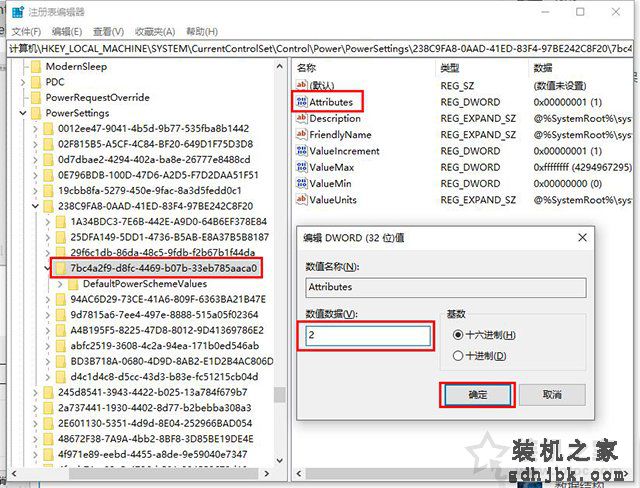Click the ValueUnits string value icon
Image resolution: width=640 pixels, height=488 pixels.
click(302, 200)
